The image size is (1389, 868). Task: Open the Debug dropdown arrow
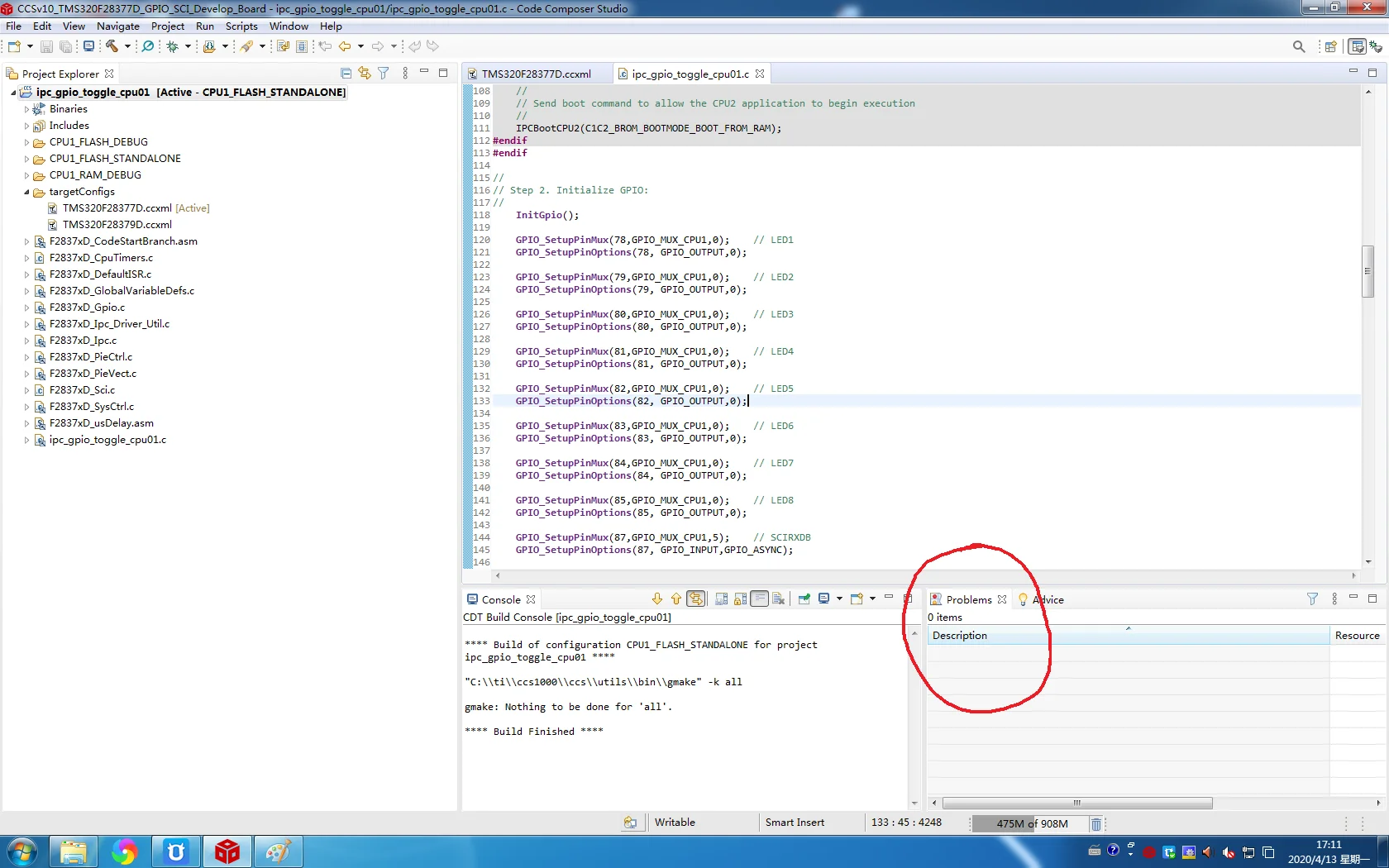click(x=188, y=46)
